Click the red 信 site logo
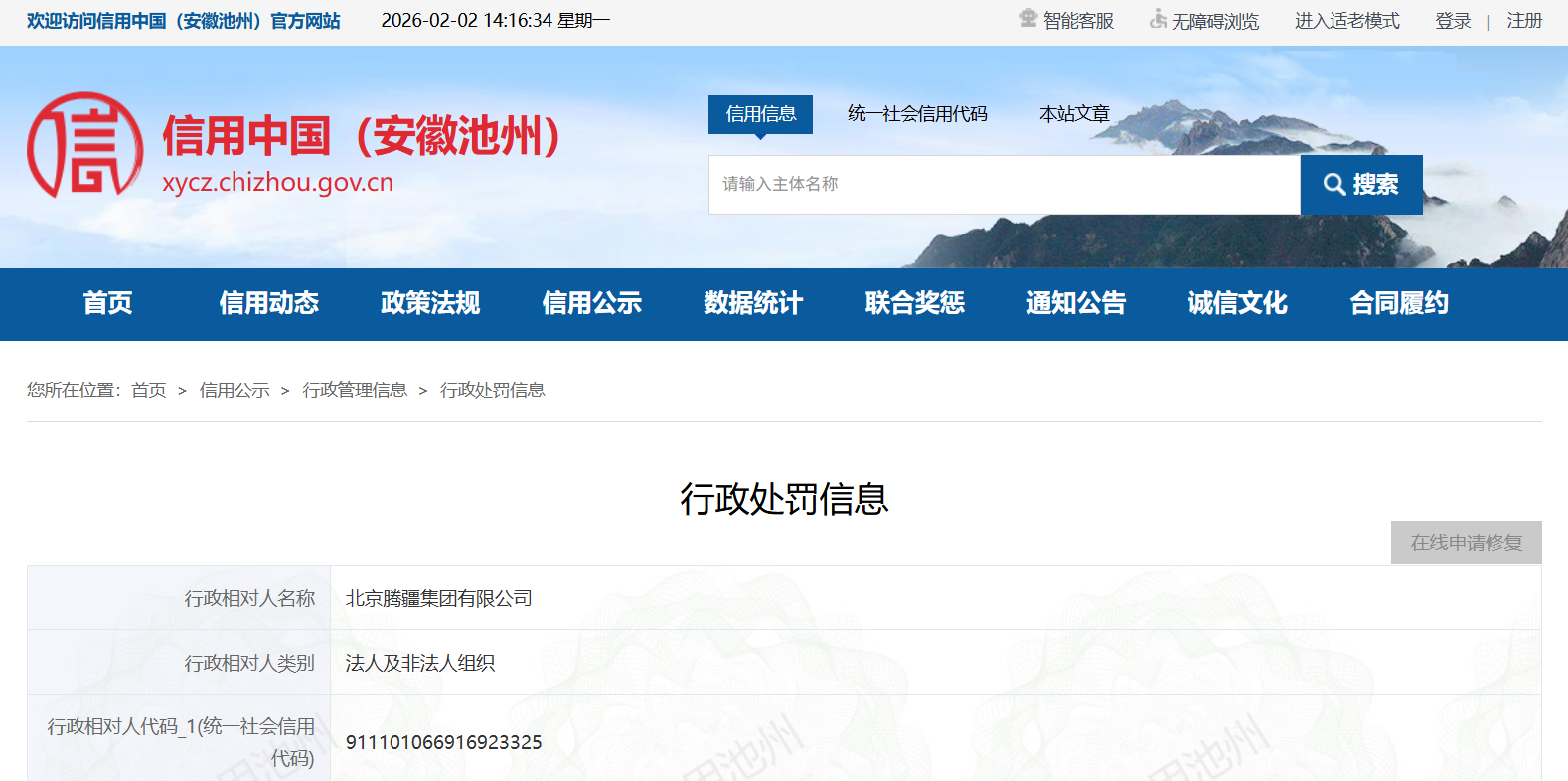The image size is (1568, 781). coord(85,145)
